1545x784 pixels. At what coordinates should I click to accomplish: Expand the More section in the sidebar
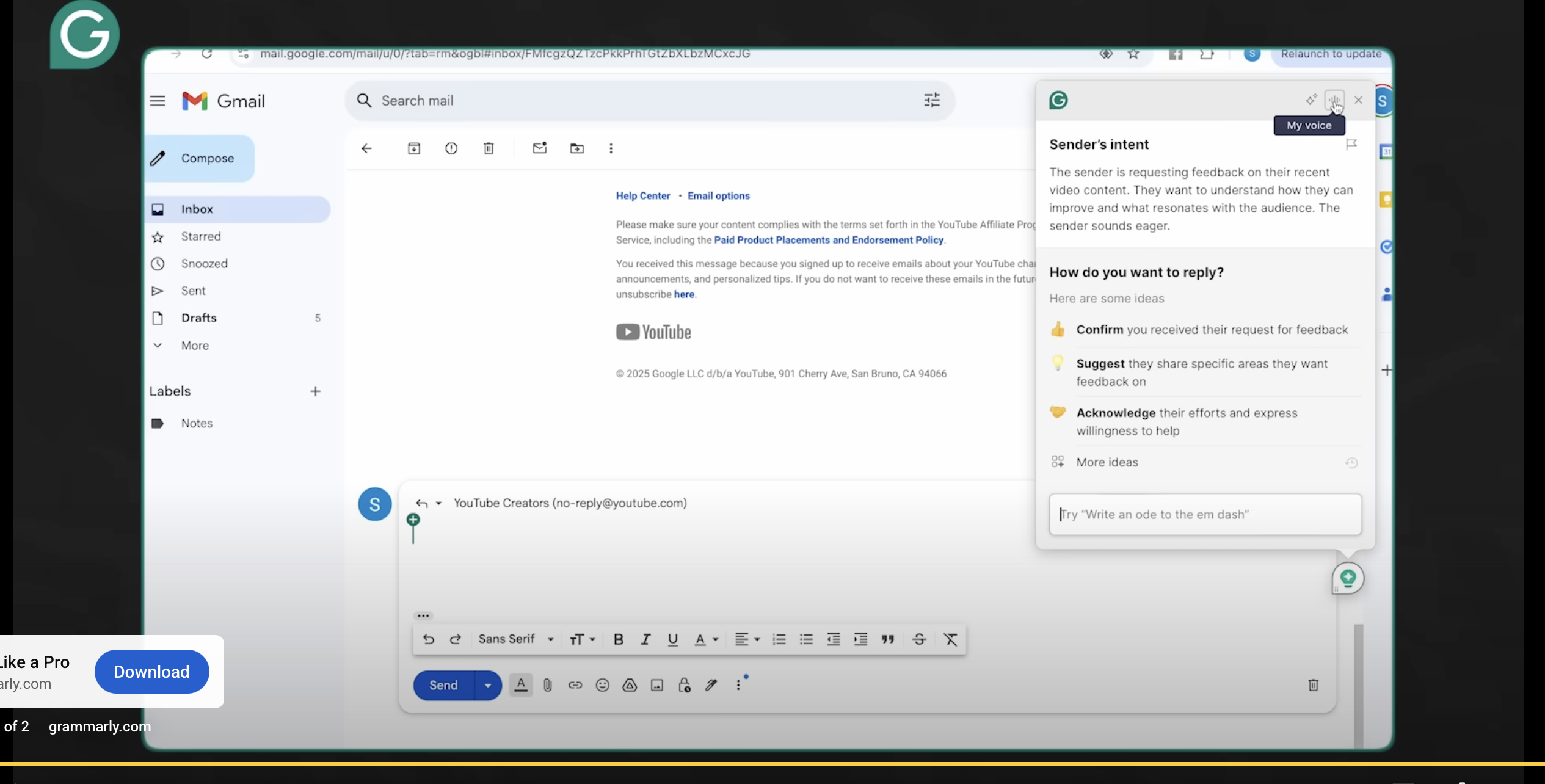click(x=195, y=346)
